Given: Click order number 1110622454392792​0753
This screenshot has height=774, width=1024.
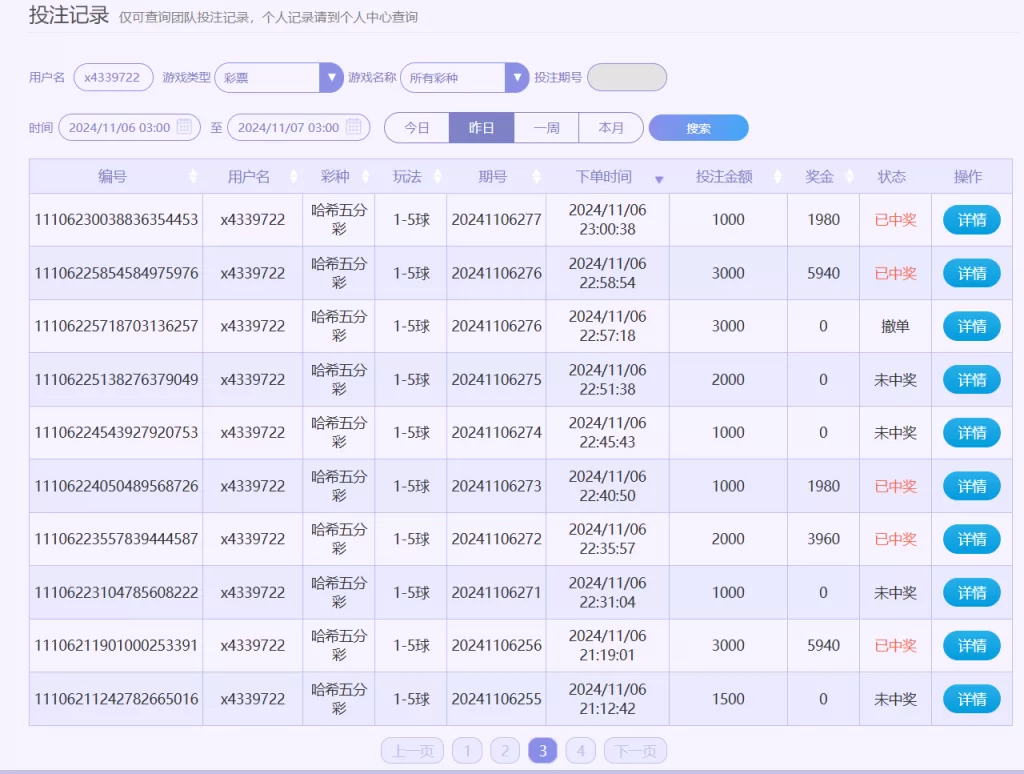Looking at the screenshot, I should [116, 432].
